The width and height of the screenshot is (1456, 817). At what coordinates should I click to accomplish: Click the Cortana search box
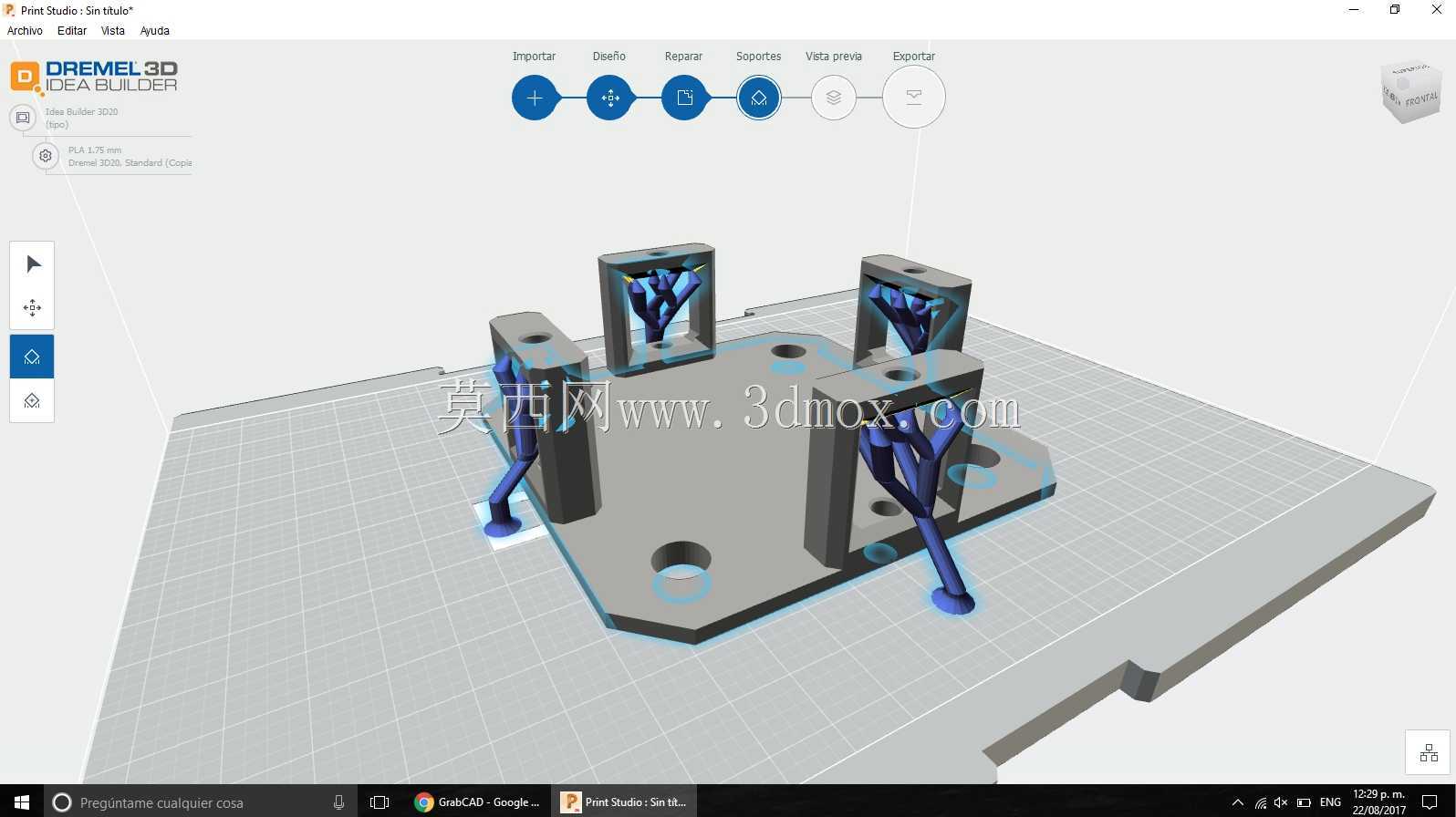click(200, 801)
